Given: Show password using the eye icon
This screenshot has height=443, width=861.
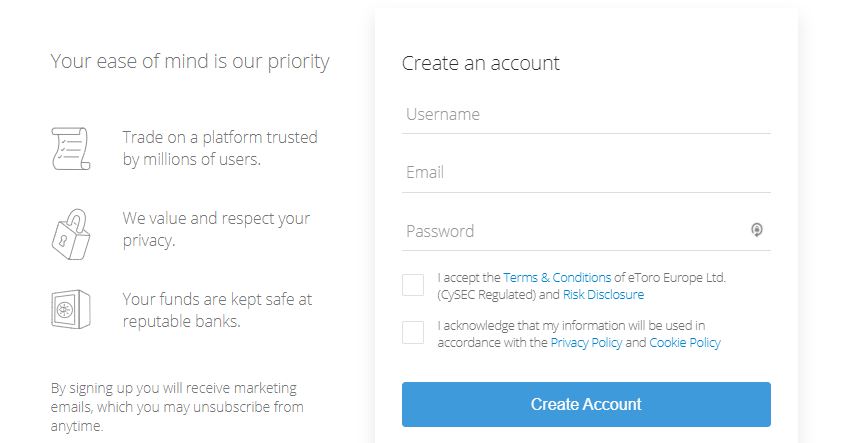Looking at the screenshot, I should point(757,230).
